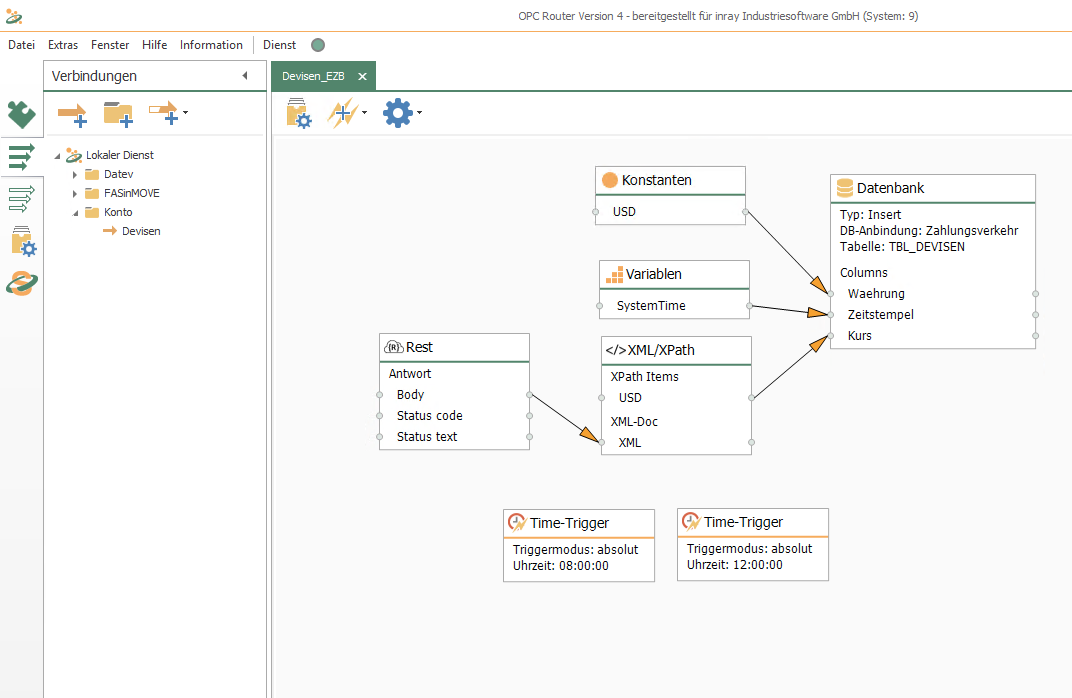Viewport: 1072px width, 698px height.
Task: Open the Information menu
Action: [211, 44]
